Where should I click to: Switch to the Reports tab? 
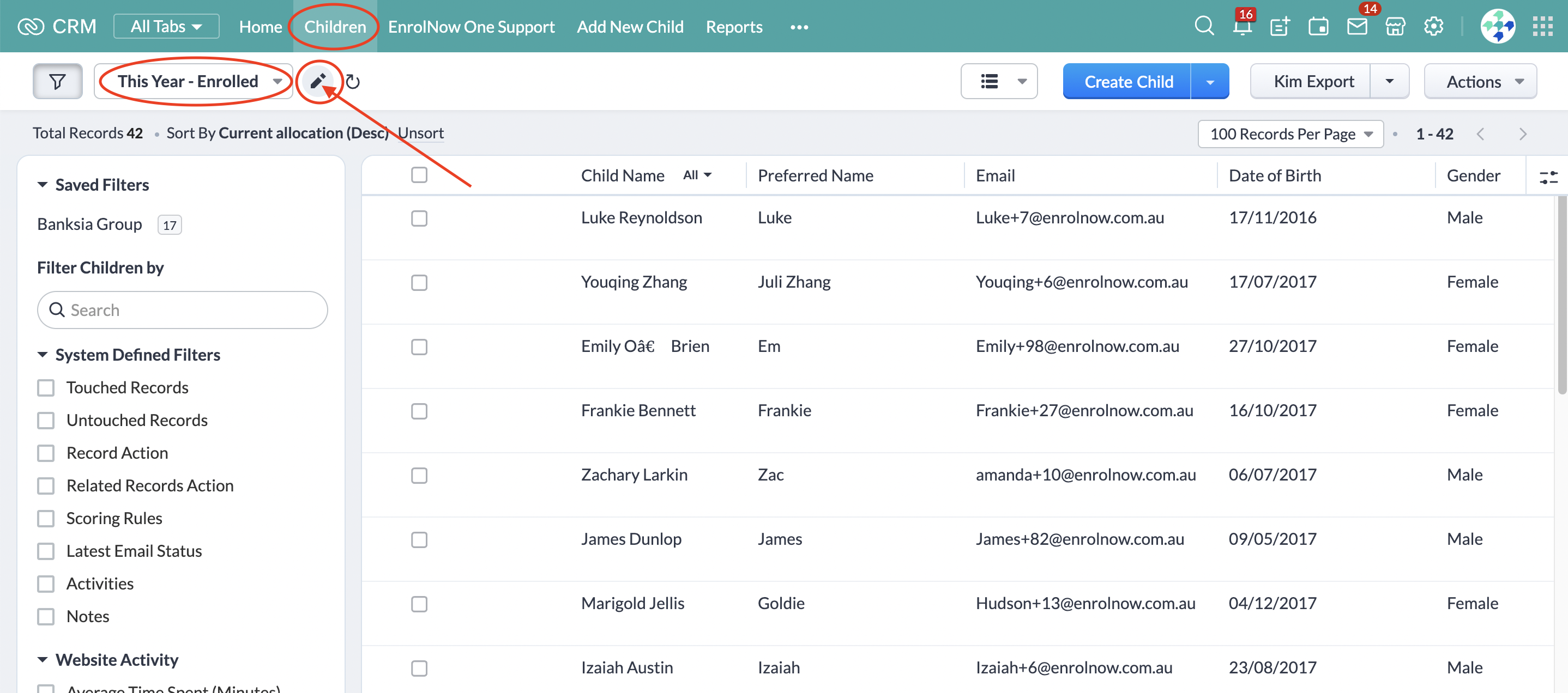click(733, 26)
